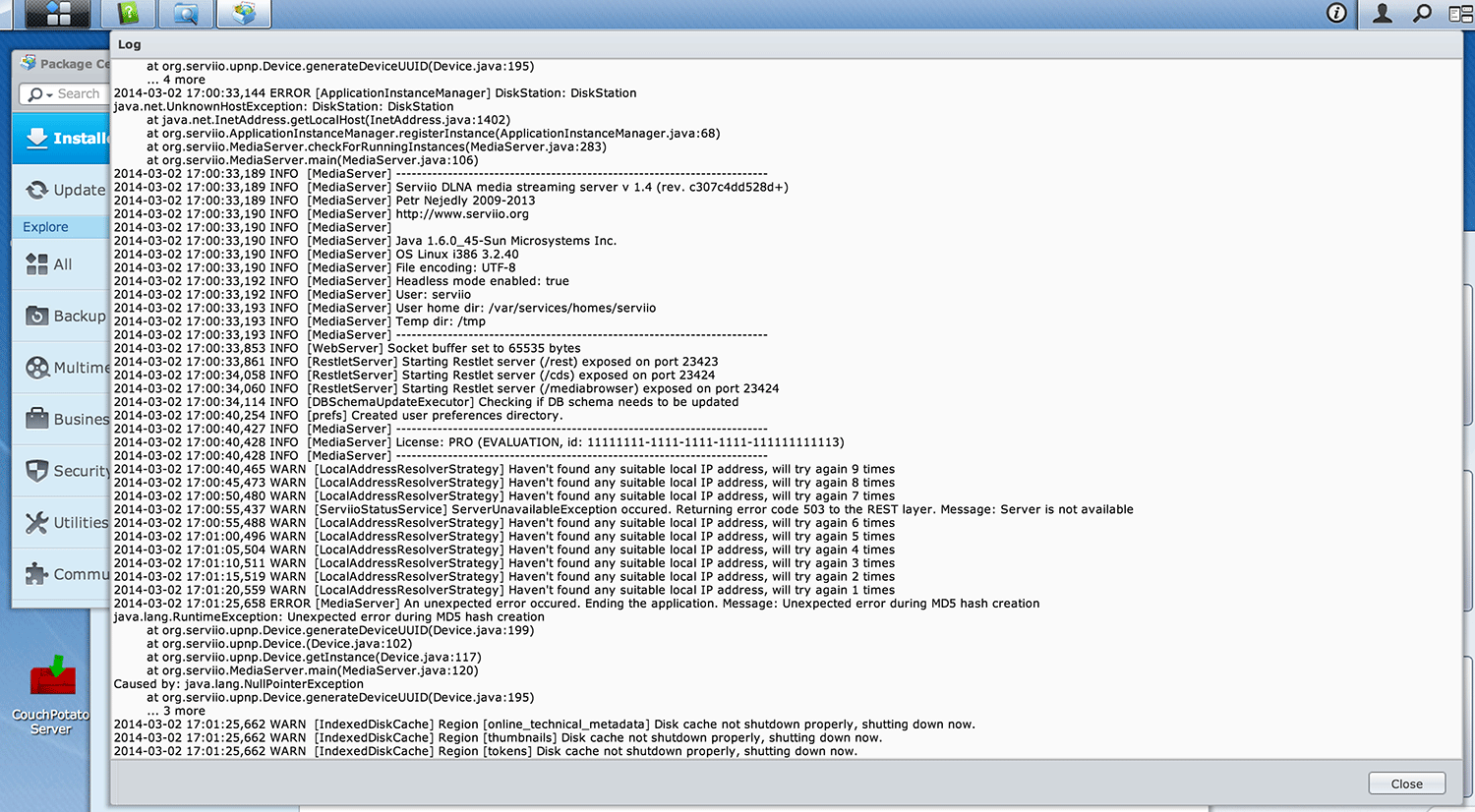Select the 'java.lang.RuntimeException' line

(x=328, y=617)
